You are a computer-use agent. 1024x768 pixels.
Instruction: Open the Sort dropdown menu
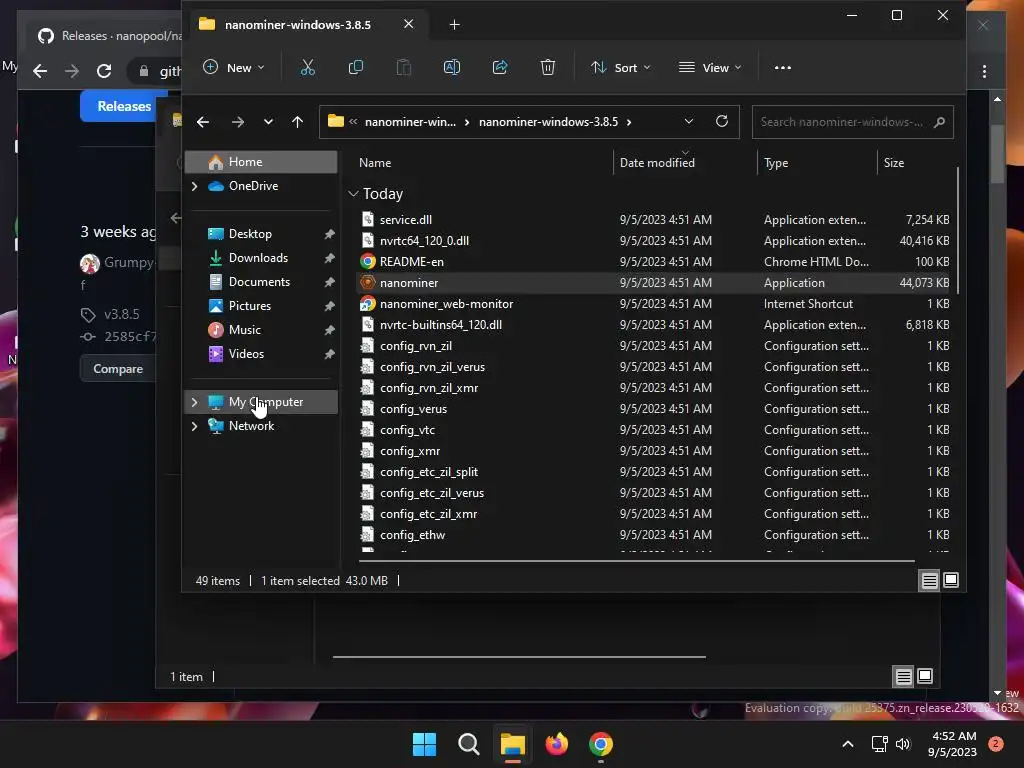620,67
